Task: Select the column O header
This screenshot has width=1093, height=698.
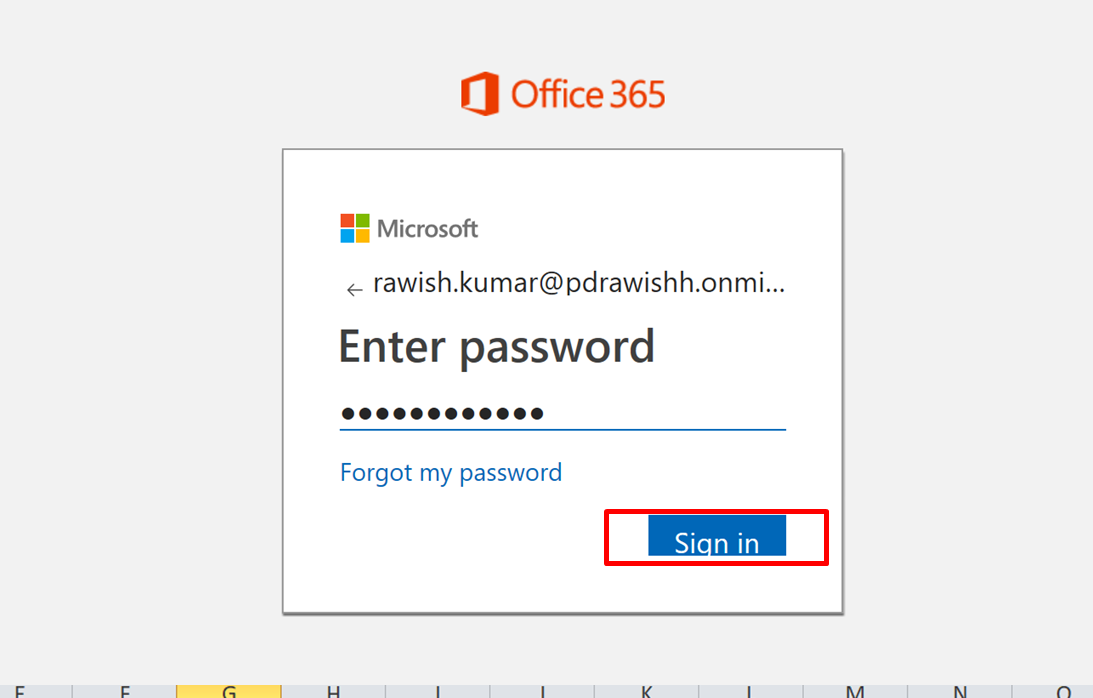Action: 1063,691
